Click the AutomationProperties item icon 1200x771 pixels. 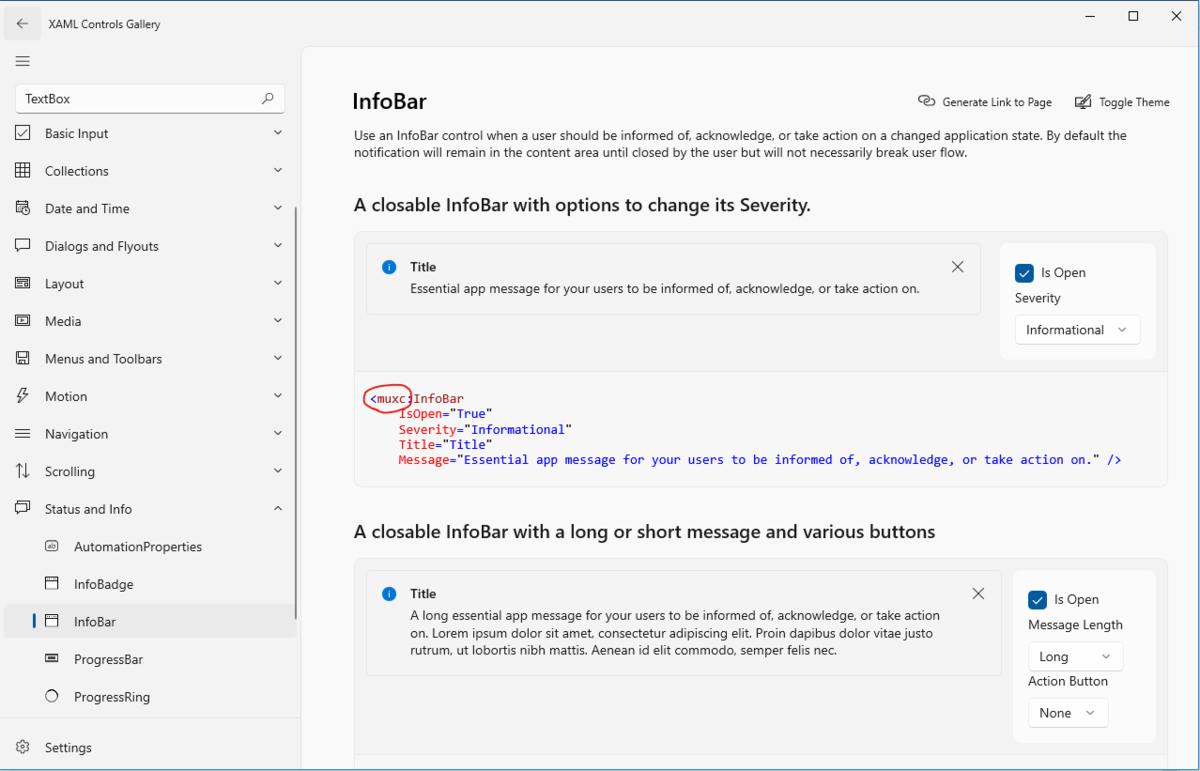click(52, 547)
